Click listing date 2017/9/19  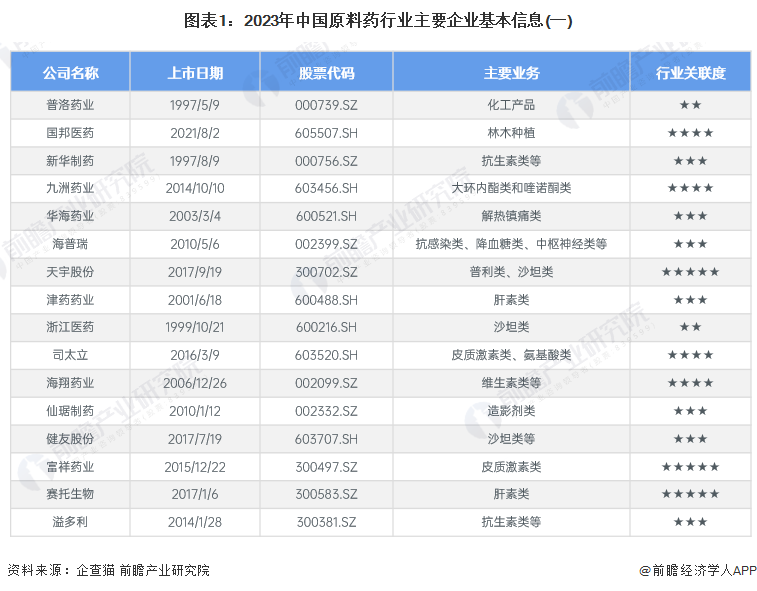195,272
